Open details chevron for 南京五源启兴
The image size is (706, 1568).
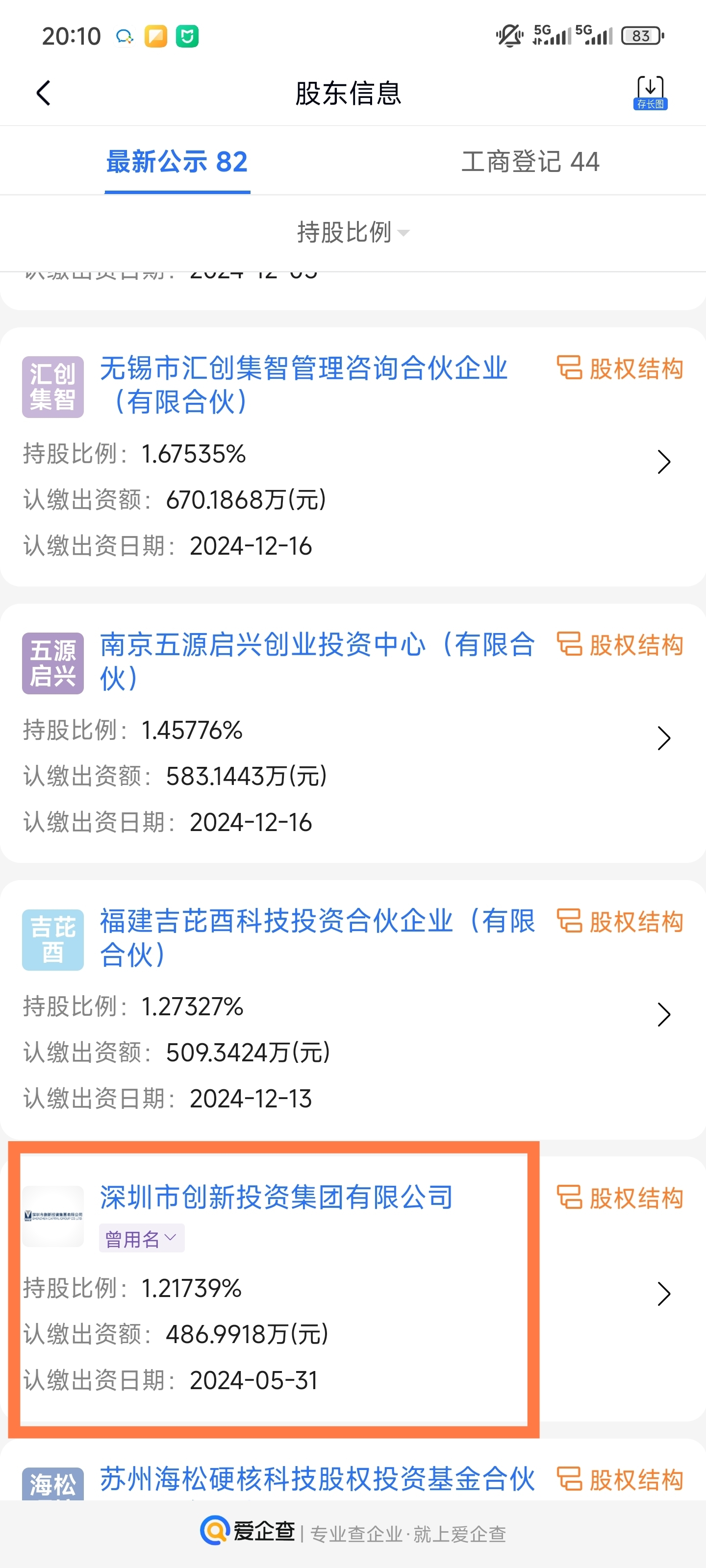(663, 738)
